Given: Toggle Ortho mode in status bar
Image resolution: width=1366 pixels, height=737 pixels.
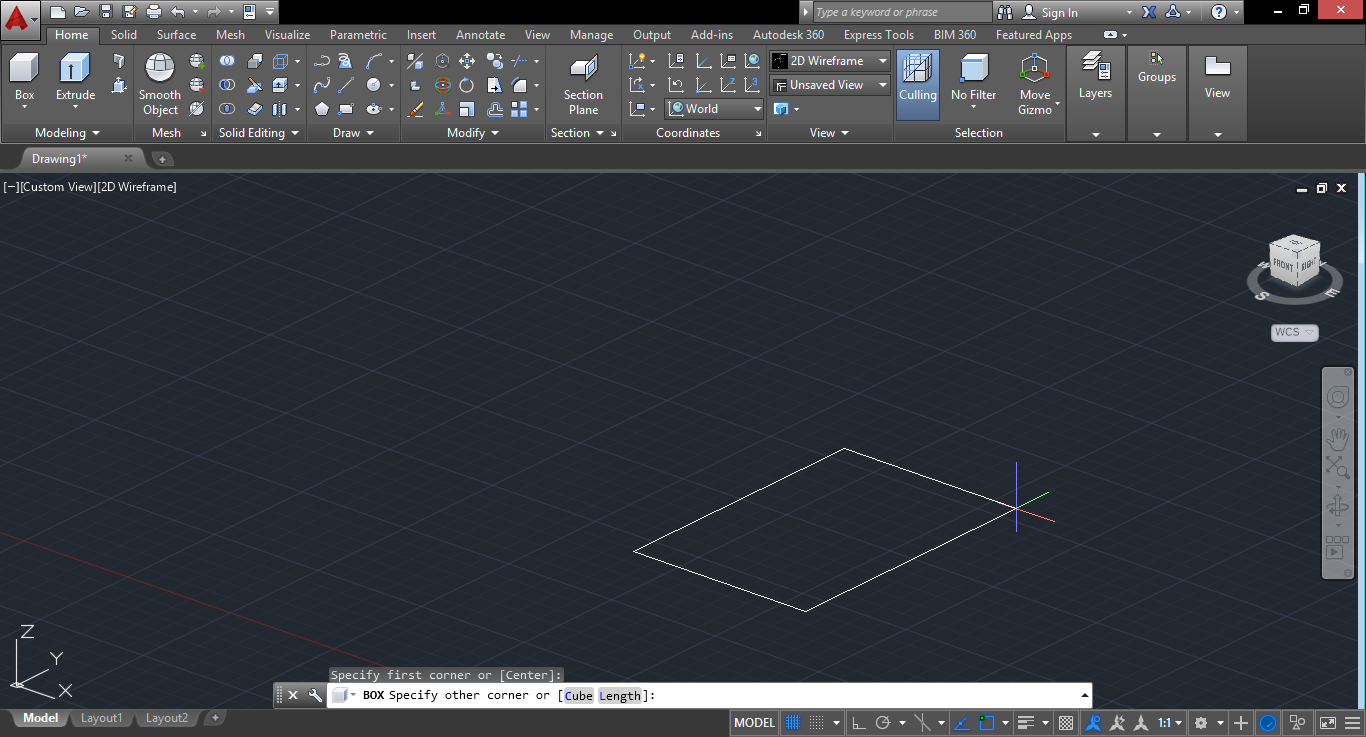Looking at the screenshot, I should tap(859, 723).
